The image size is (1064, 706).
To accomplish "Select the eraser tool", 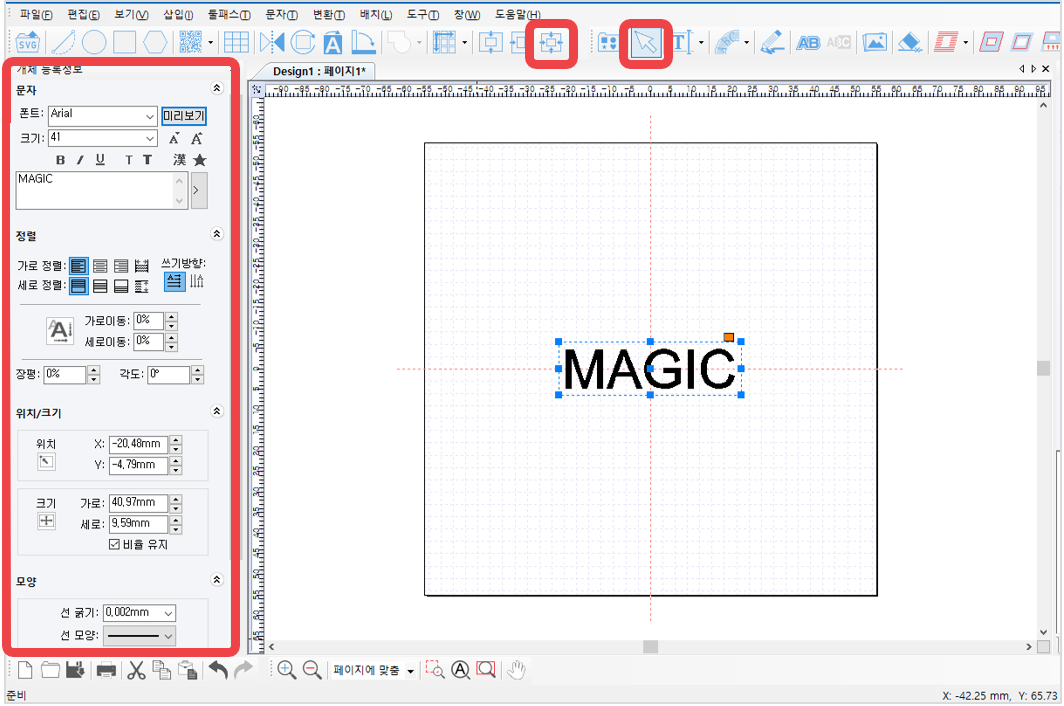I will 909,42.
